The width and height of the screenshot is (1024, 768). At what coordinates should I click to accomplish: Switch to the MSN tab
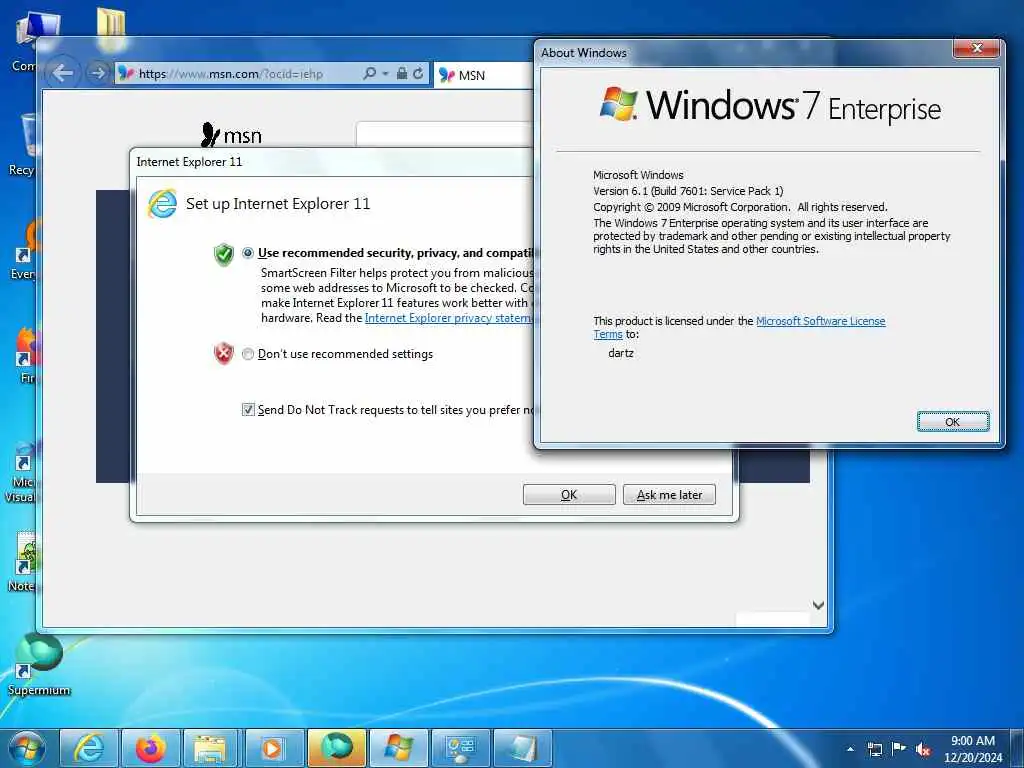(483, 75)
